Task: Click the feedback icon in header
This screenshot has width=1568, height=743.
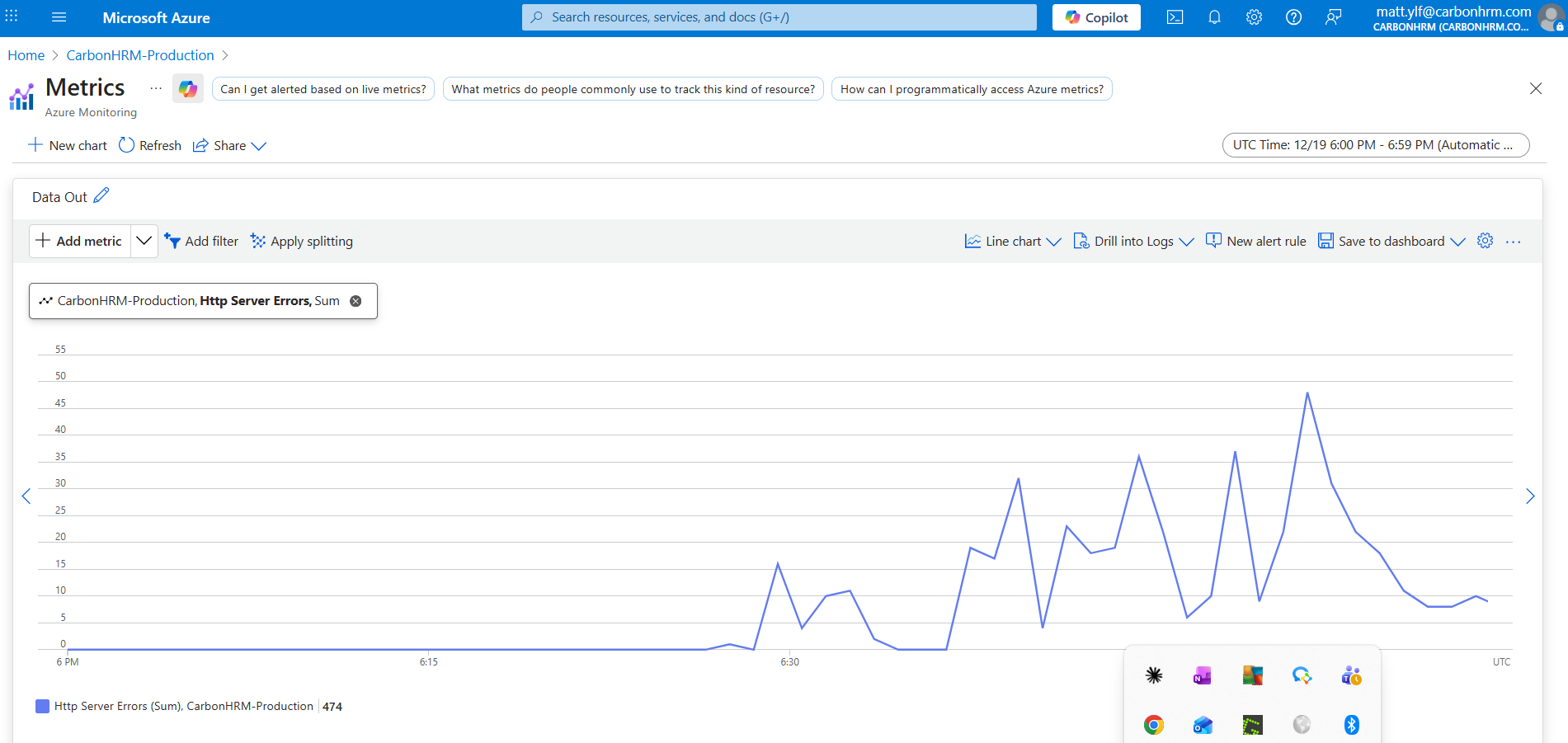Action: tap(1333, 17)
